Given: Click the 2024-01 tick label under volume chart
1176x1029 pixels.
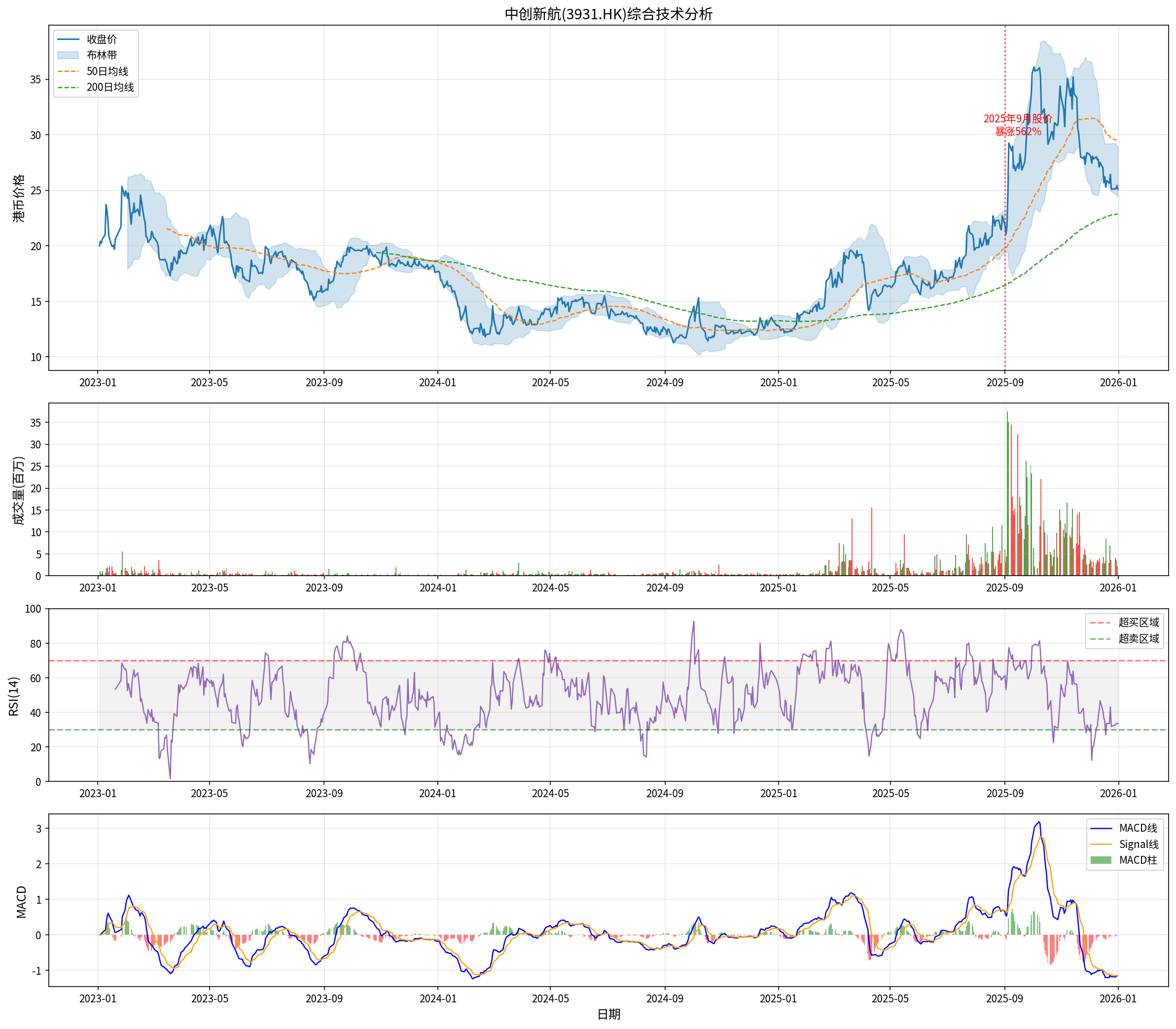Looking at the screenshot, I should coord(437,588).
